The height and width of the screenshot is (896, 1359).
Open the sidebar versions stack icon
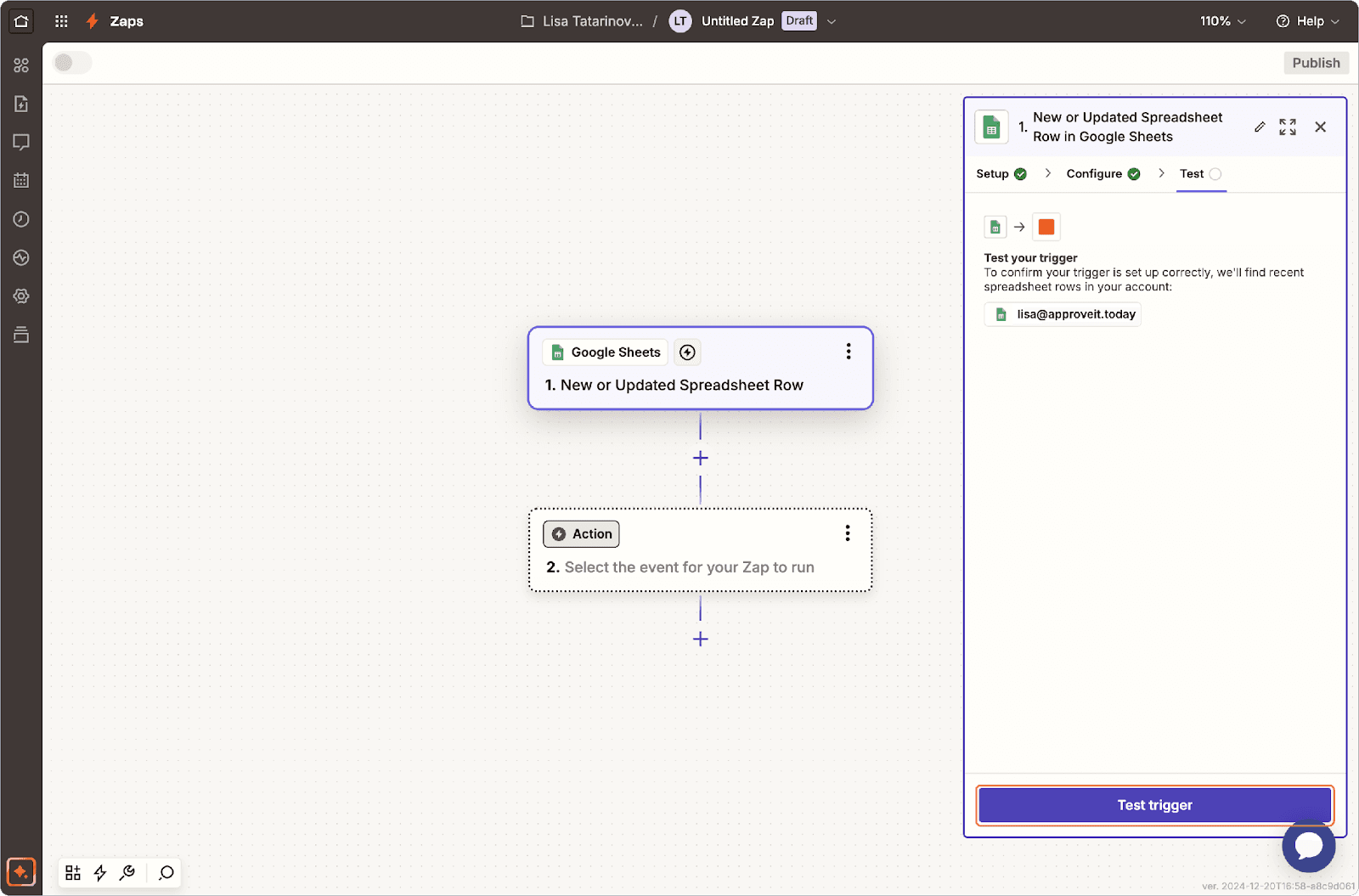point(21,335)
